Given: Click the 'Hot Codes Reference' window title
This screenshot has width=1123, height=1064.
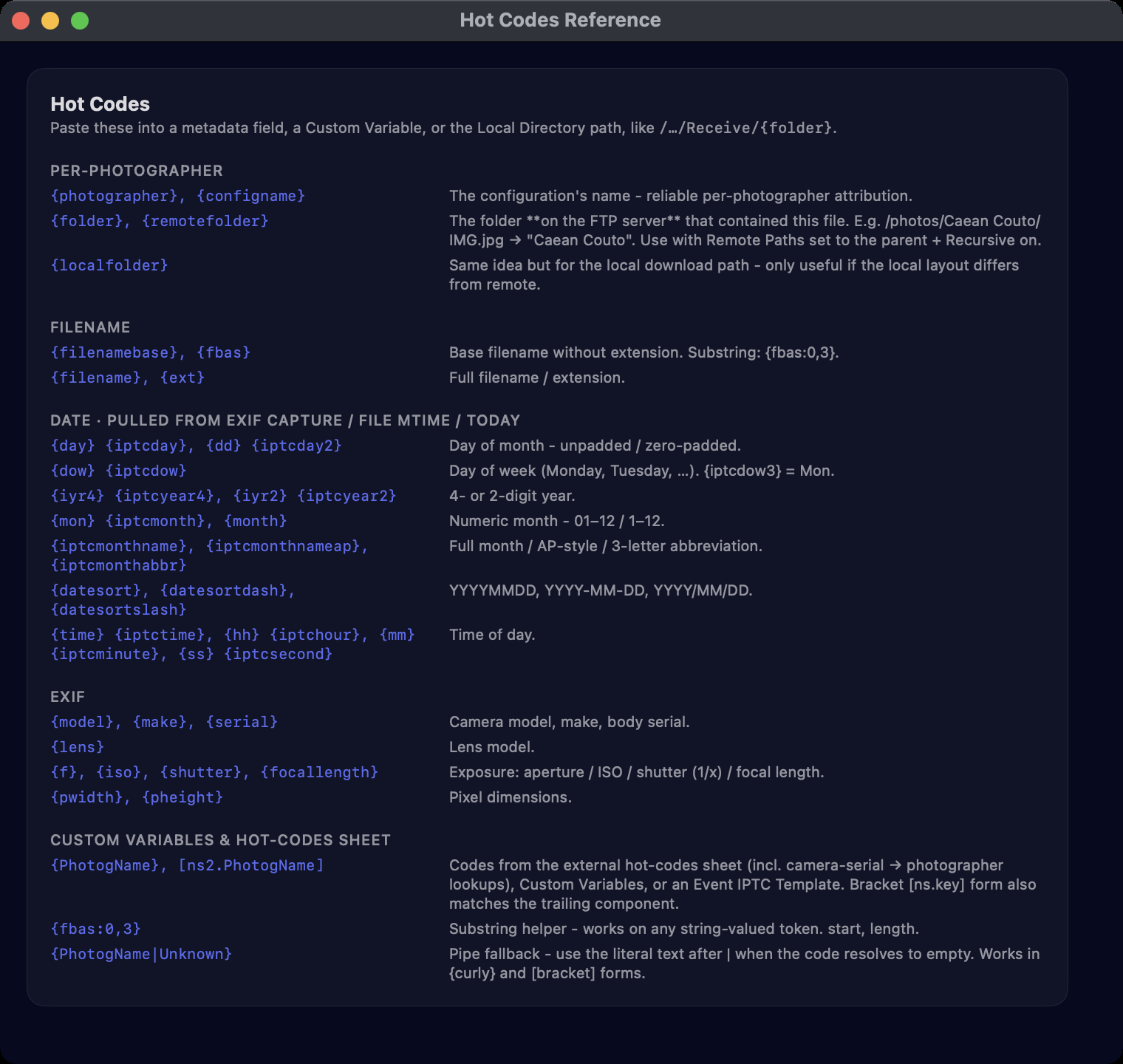Looking at the screenshot, I should click(x=560, y=20).
